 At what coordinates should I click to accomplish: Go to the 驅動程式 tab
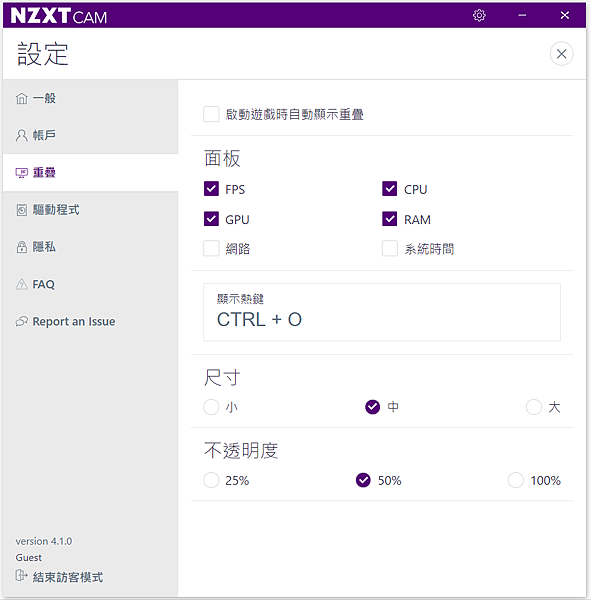pos(90,210)
